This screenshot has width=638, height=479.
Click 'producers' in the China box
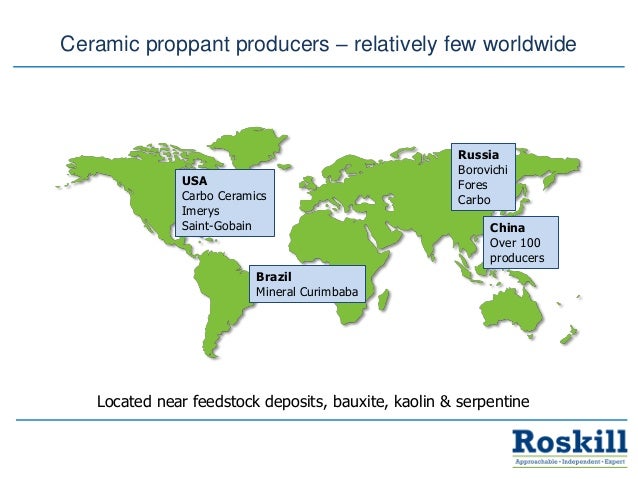point(517,258)
